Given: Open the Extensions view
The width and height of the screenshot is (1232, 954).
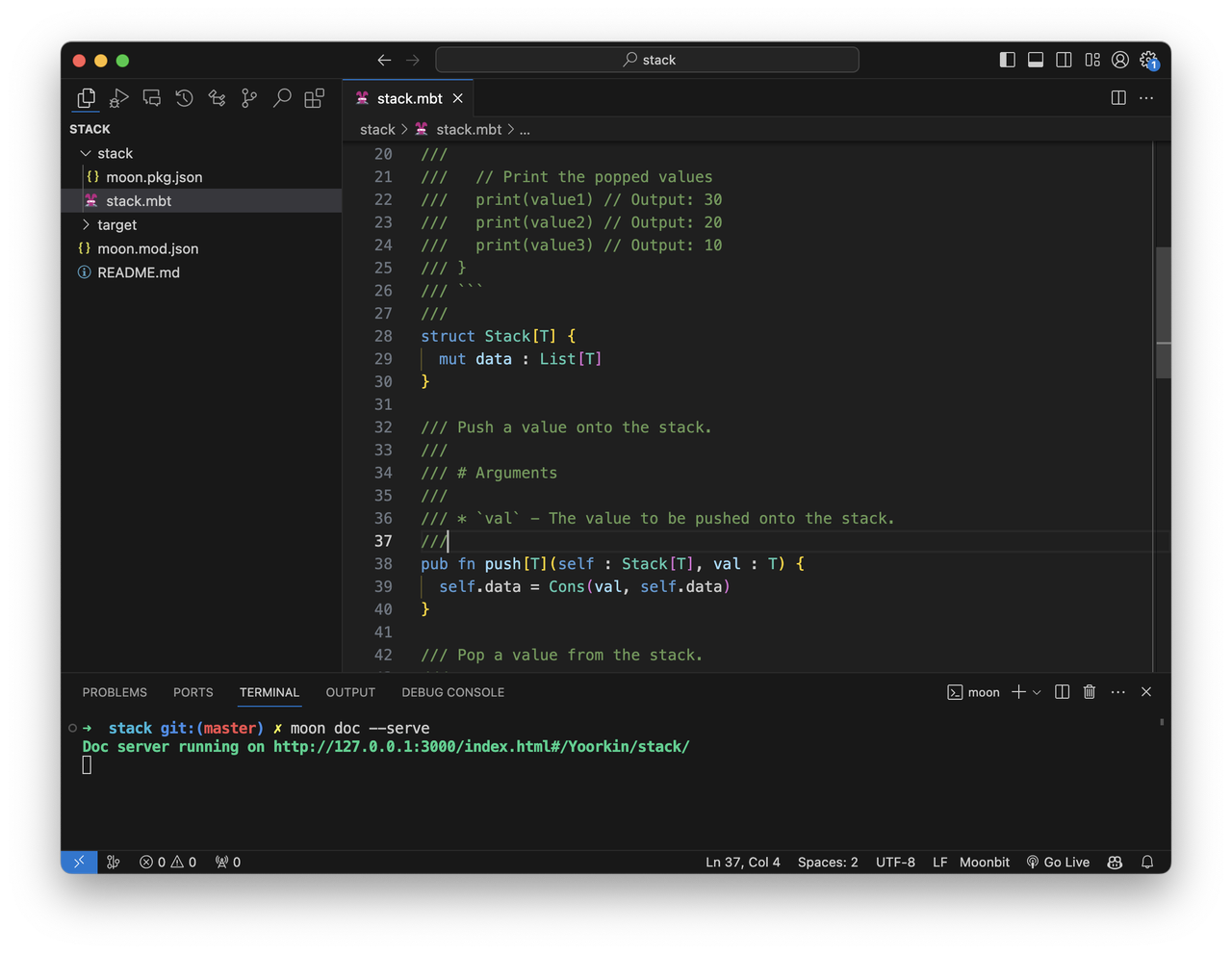Looking at the screenshot, I should [x=315, y=98].
